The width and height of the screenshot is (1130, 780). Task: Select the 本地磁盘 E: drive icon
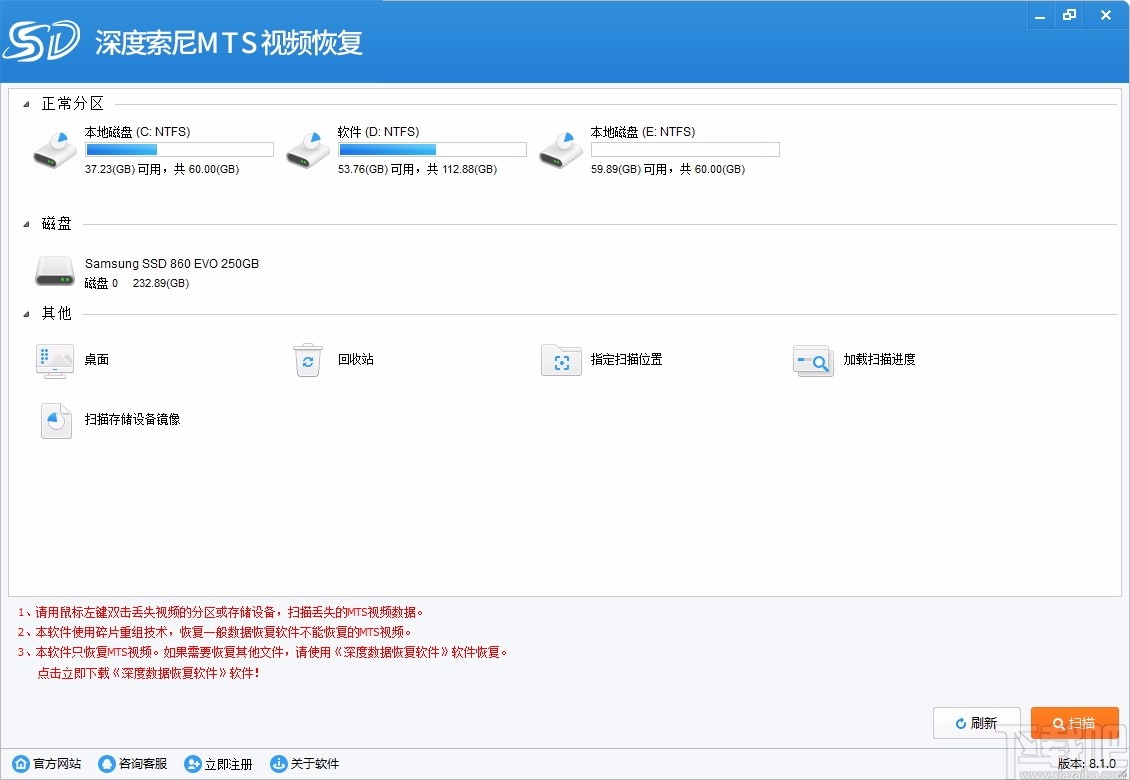[560, 148]
